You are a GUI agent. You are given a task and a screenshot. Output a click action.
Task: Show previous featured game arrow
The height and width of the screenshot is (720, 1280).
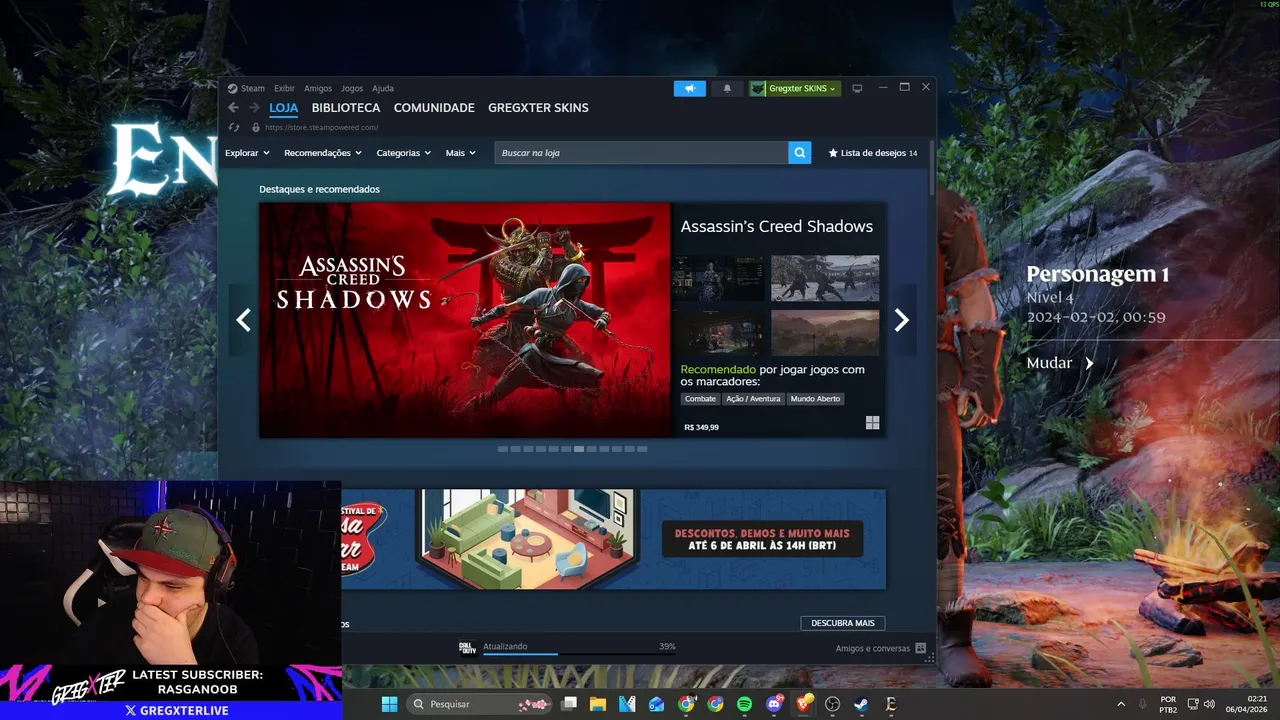243,320
